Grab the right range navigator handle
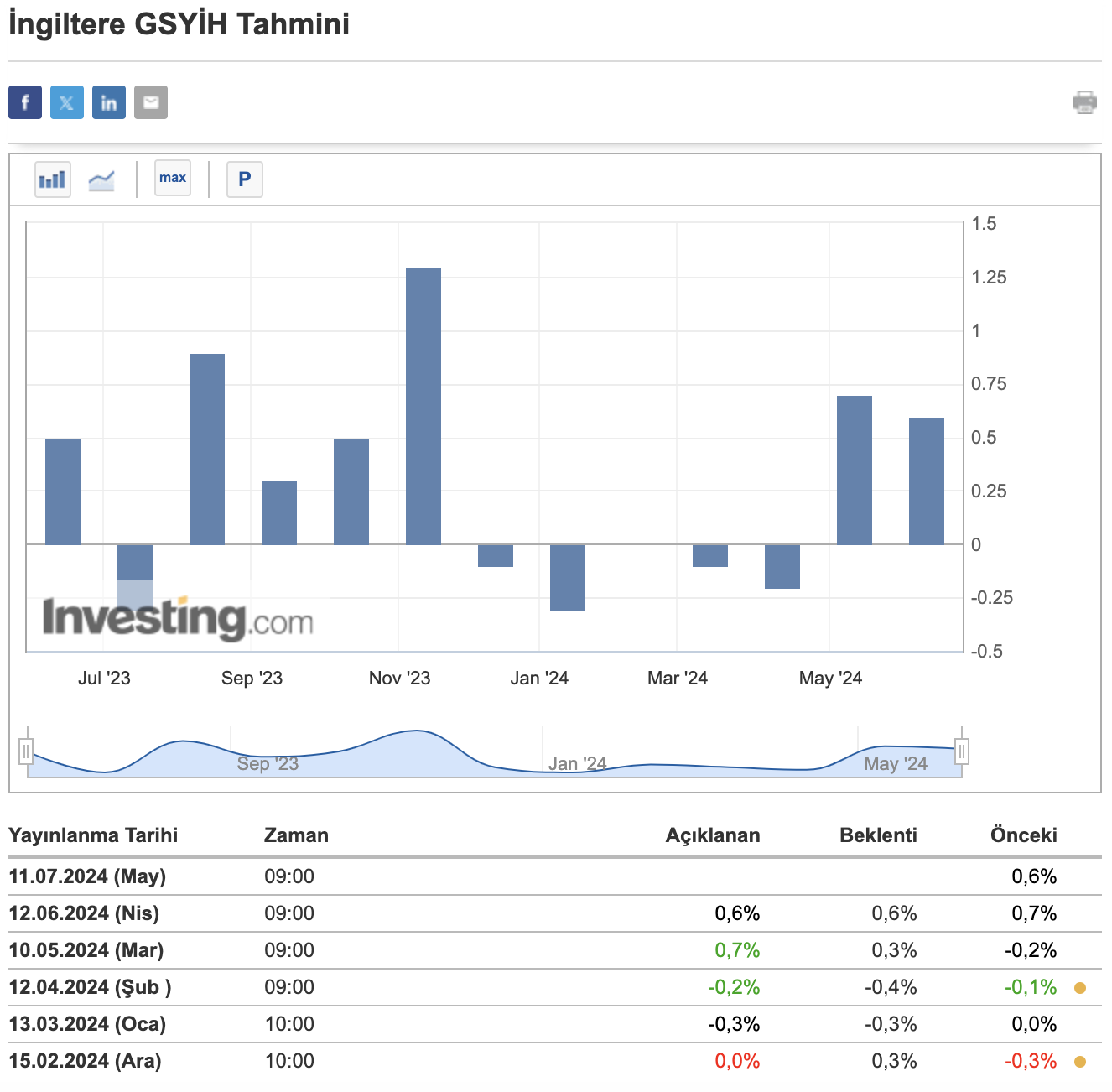Viewport: 1112px width, 1092px height. coord(962,751)
